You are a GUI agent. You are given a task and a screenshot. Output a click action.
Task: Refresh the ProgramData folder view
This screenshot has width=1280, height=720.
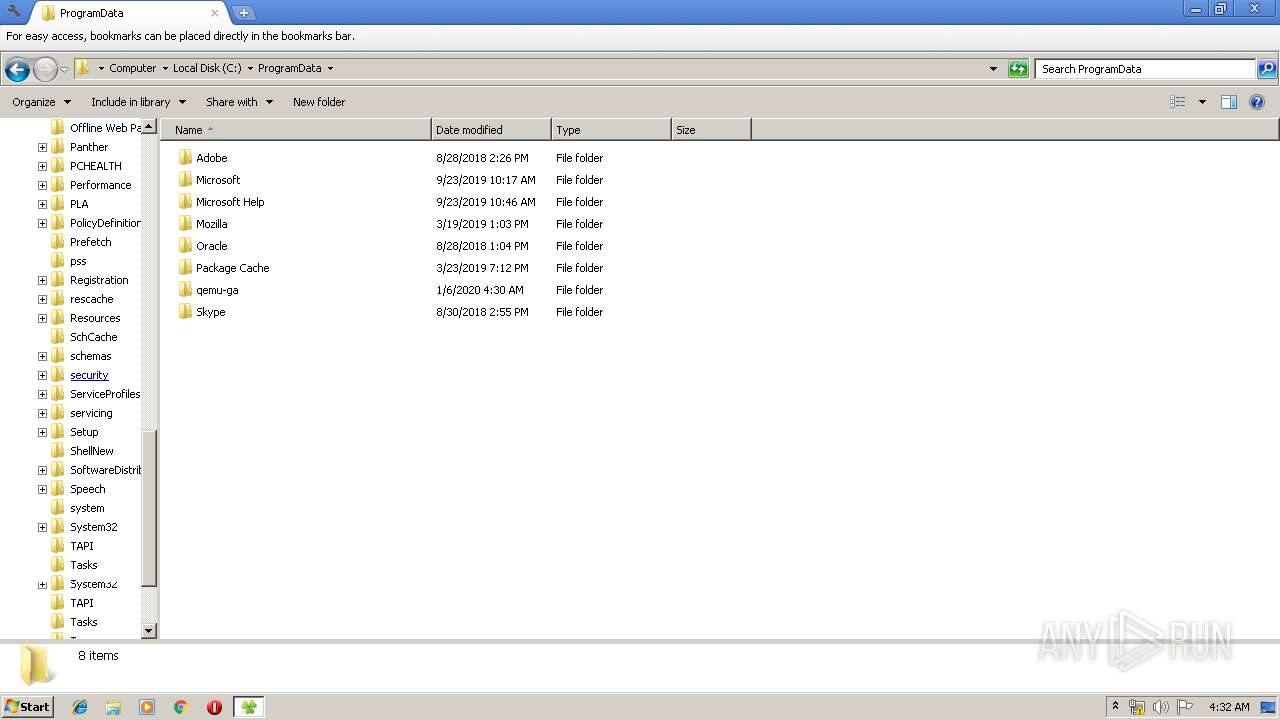(1018, 69)
